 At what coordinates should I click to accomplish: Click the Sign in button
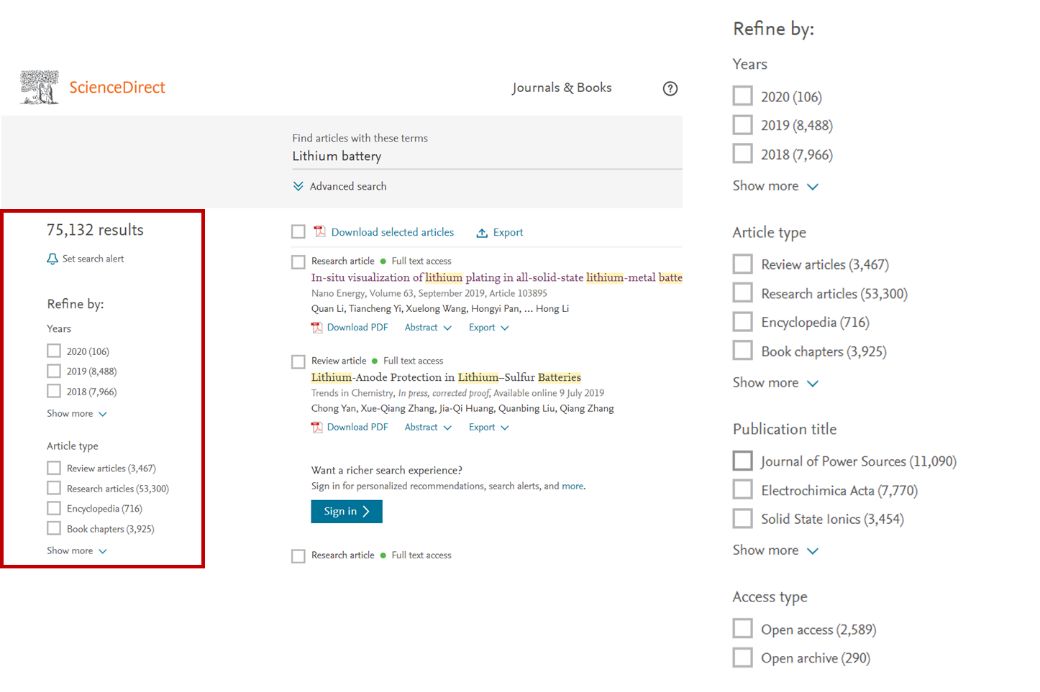(346, 511)
